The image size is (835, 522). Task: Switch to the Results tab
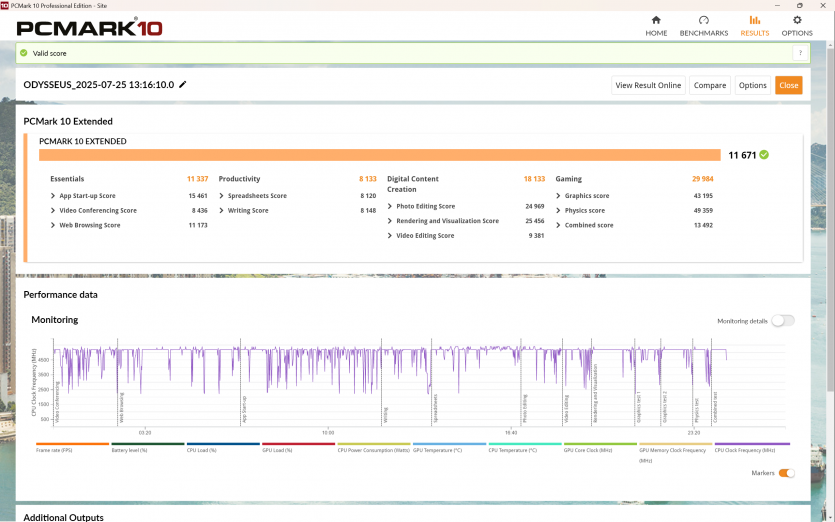coord(754,25)
